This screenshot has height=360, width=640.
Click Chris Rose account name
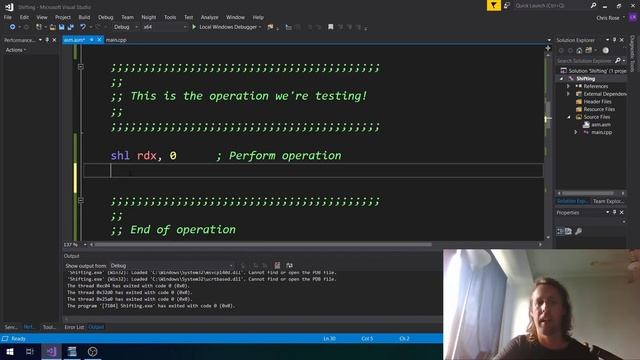pyautogui.click(x=608, y=18)
